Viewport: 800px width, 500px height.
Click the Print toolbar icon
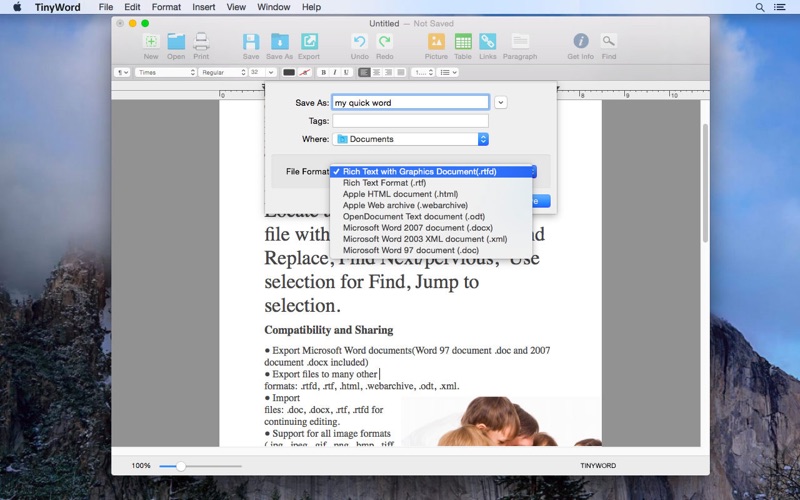pyautogui.click(x=201, y=42)
